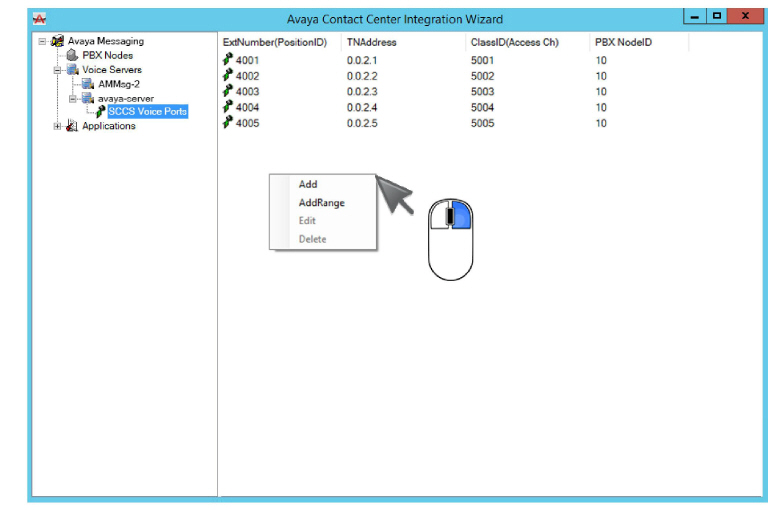Image resolution: width=768 pixels, height=510 pixels.
Task: Select extension 4005 row text
Action: pyautogui.click(x=247, y=123)
